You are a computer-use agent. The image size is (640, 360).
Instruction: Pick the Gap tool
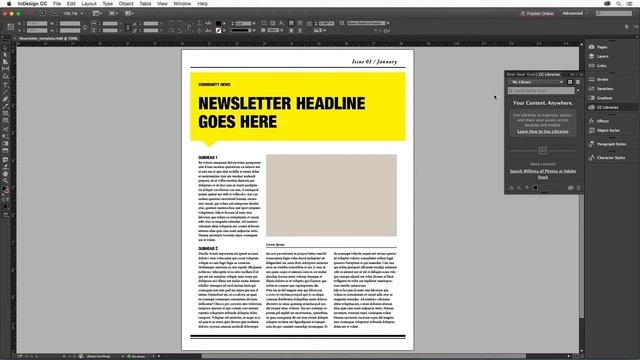point(5,69)
